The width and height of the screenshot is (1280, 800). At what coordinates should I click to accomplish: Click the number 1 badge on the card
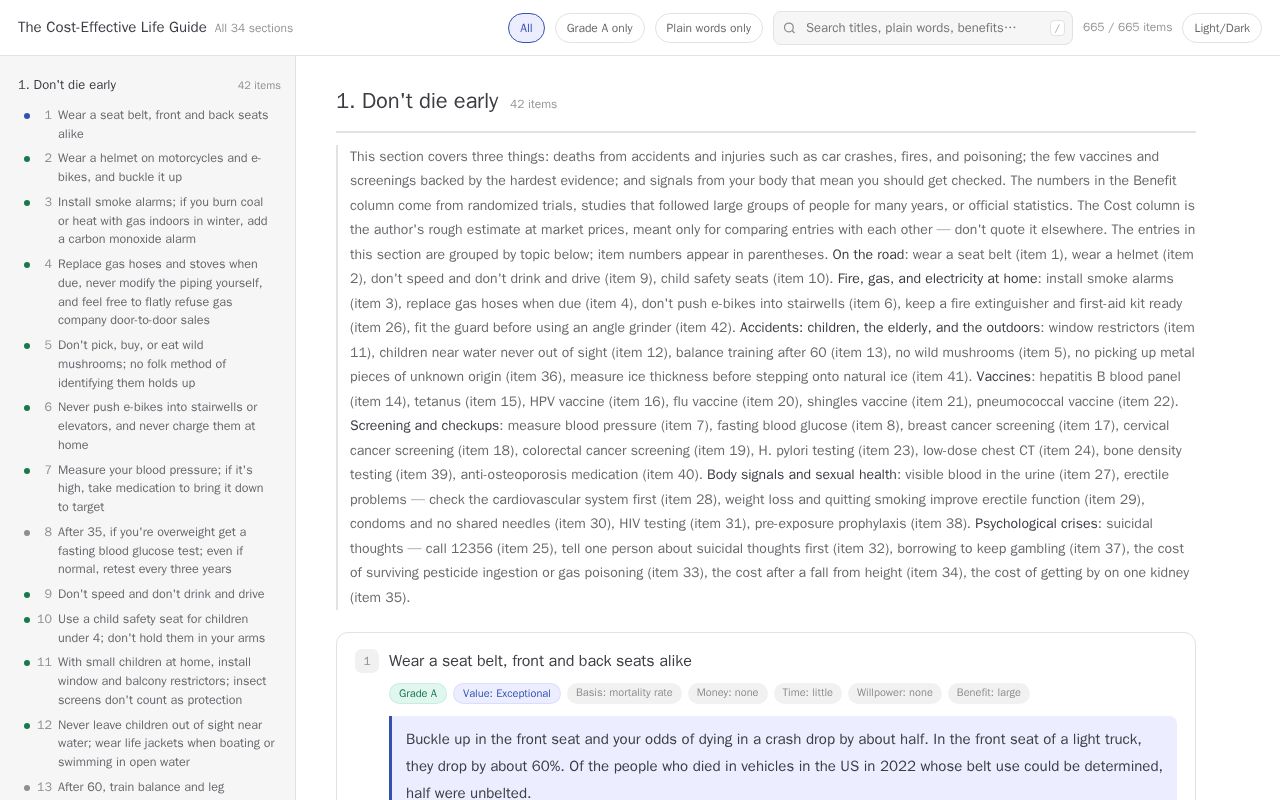366,661
